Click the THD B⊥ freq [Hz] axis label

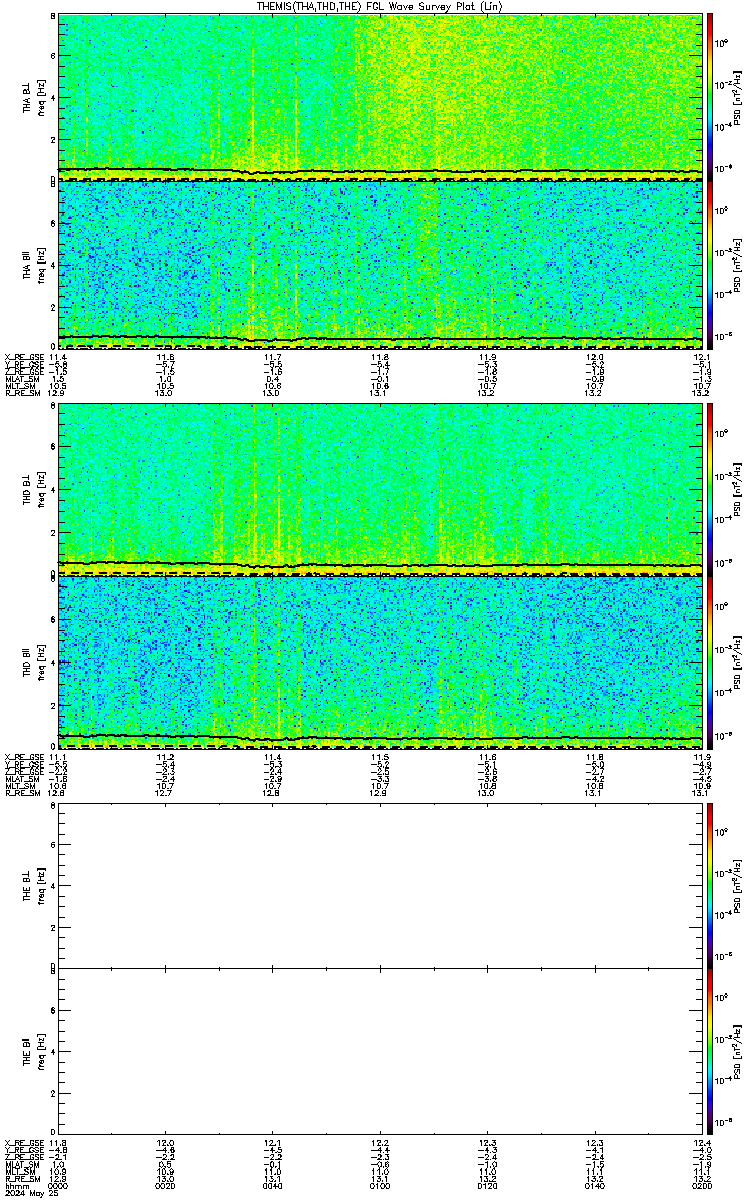coord(41,489)
